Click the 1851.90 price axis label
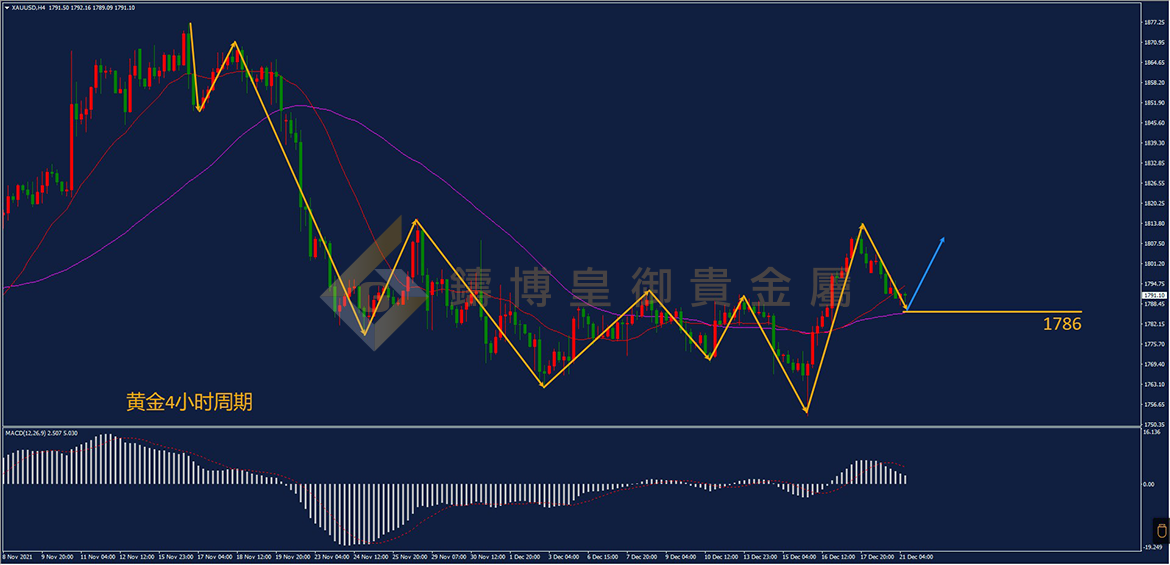 (x=1153, y=103)
